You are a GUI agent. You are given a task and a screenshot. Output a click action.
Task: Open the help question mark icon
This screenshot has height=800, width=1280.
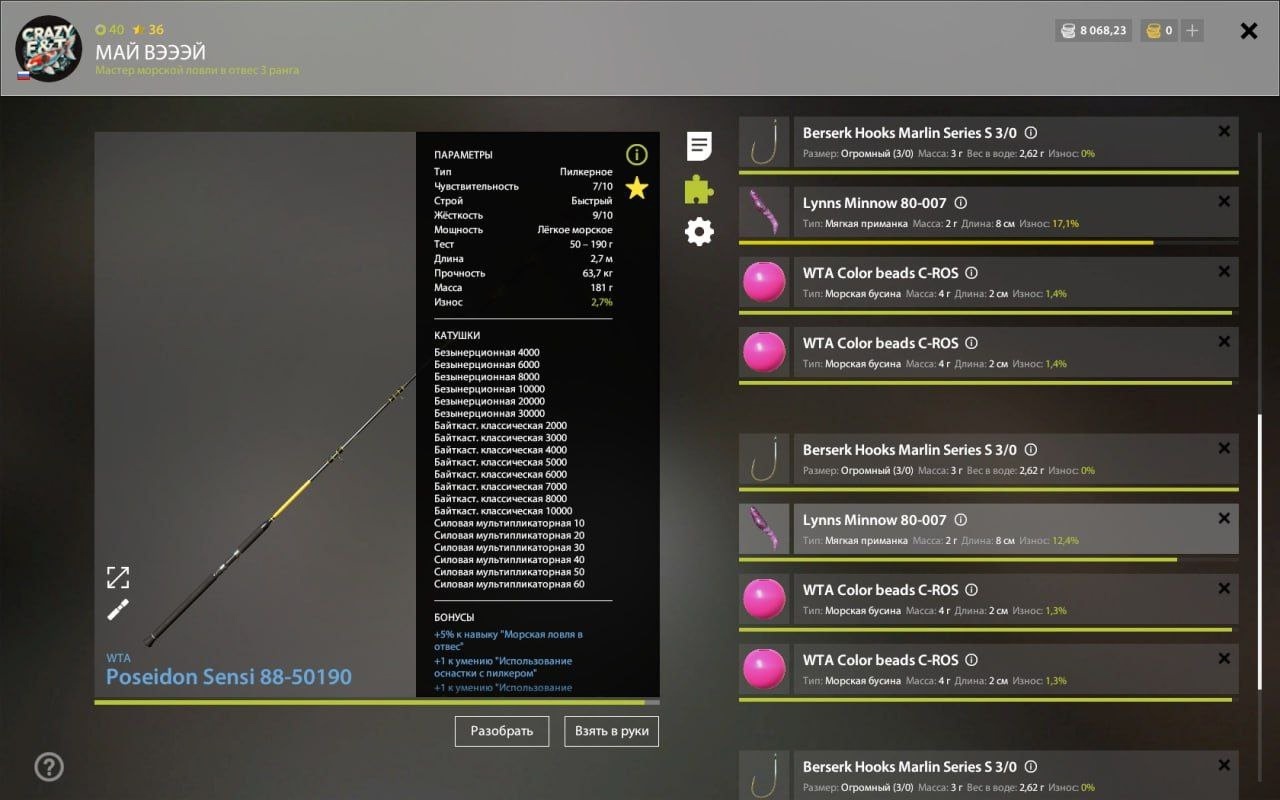pos(49,767)
